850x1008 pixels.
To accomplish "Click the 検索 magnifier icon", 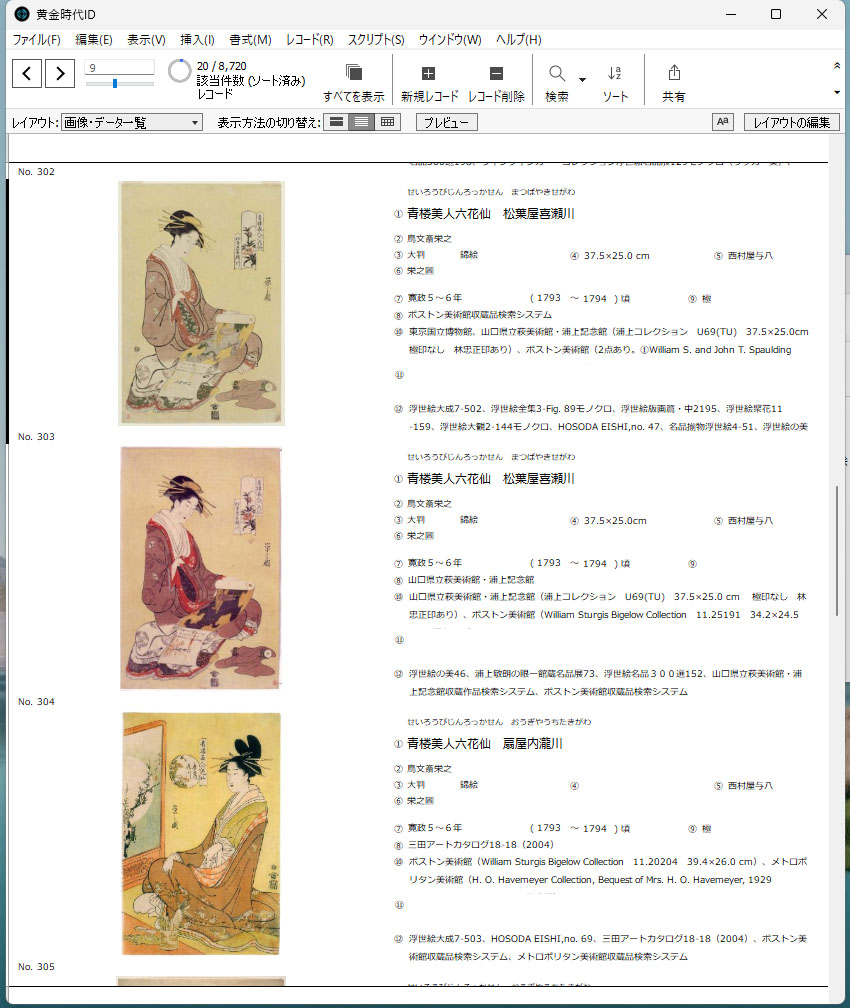I will pyautogui.click(x=557, y=73).
